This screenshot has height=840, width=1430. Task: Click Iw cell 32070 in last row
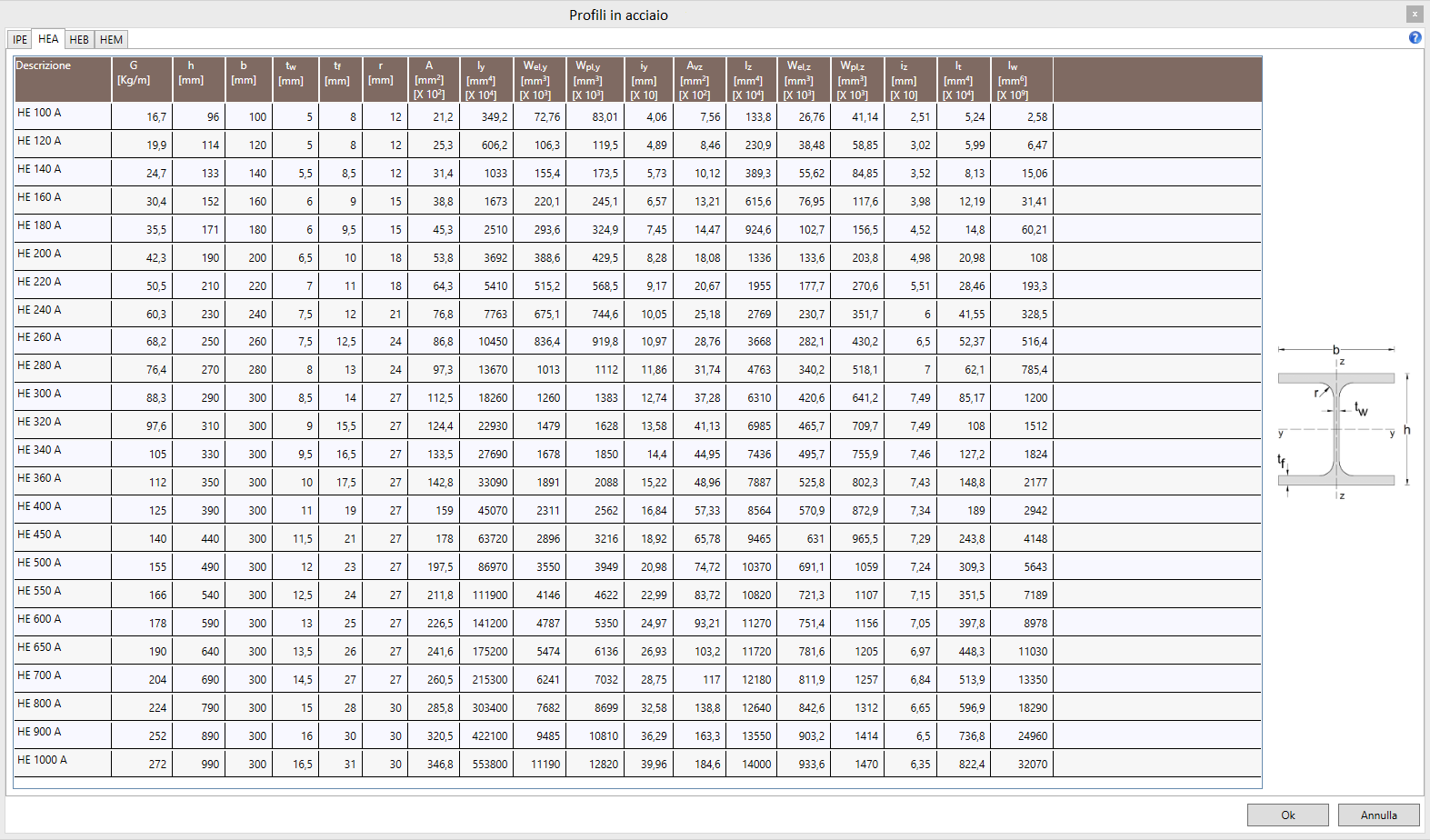tap(1022, 765)
